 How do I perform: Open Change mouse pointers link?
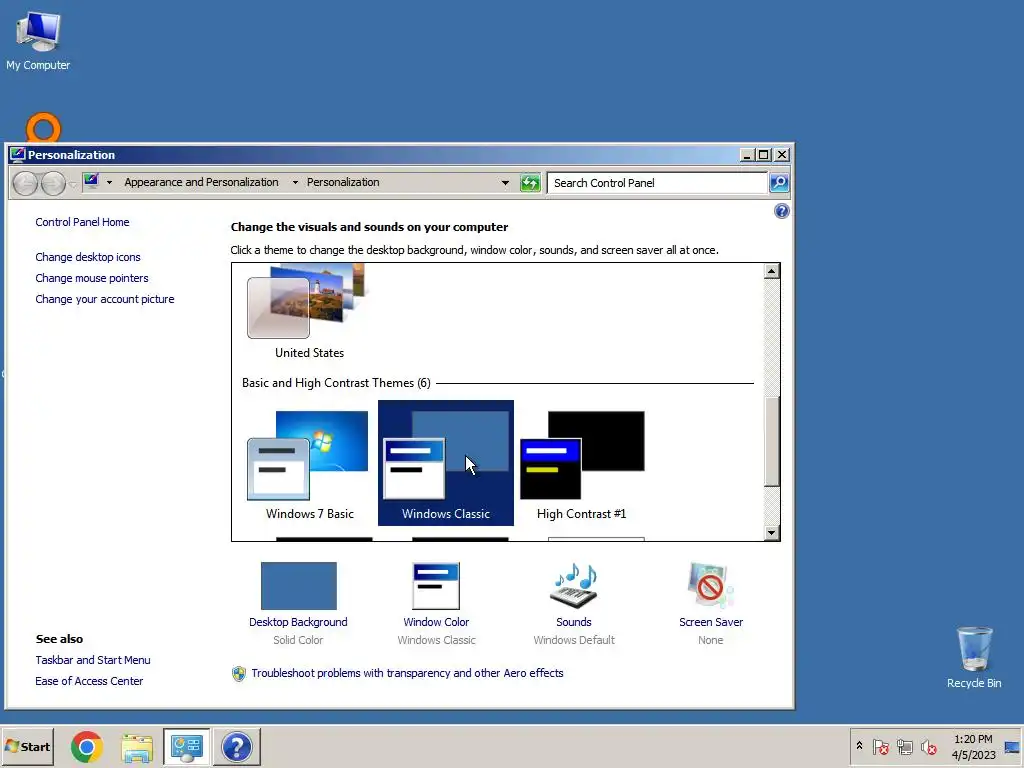tap(91, 278)
